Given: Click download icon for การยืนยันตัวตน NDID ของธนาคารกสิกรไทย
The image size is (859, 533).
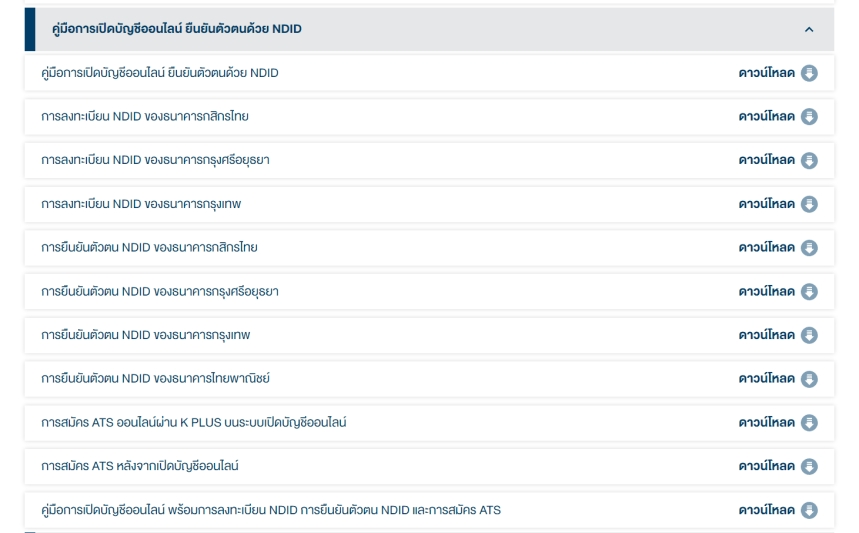Looking at the screenshot, I should (x=809, y=248).
